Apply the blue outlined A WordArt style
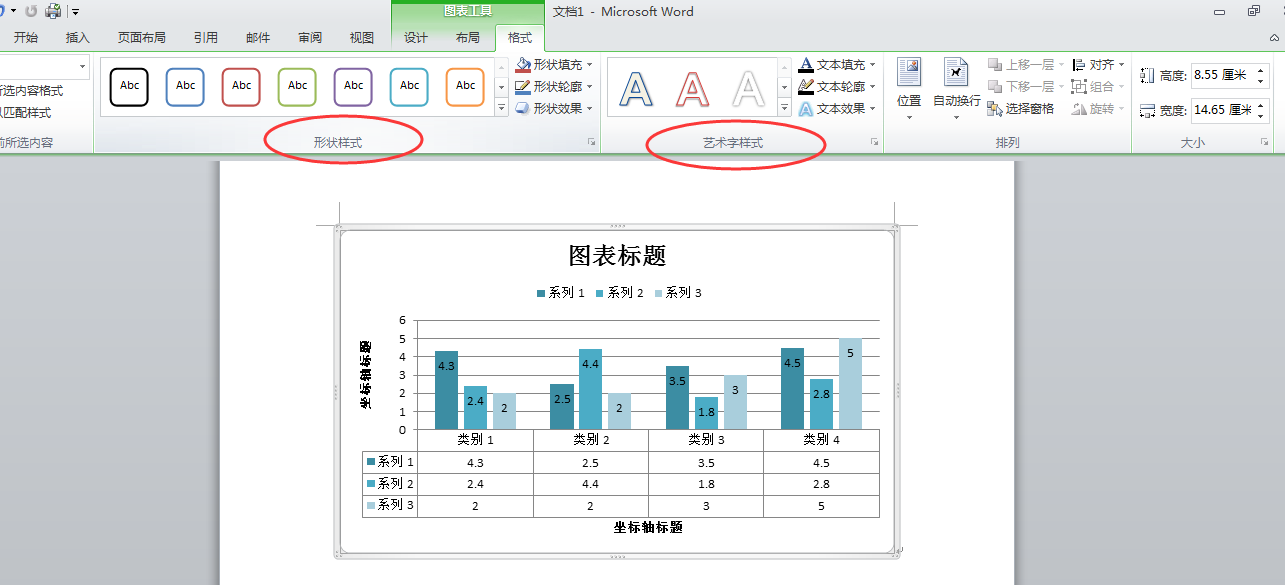This screenshot has height=585, width=1285. [x=636, y=88]
